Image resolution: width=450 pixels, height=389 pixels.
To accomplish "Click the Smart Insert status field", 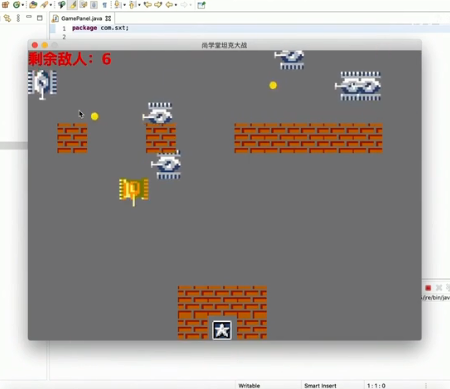I will [320, 385].
